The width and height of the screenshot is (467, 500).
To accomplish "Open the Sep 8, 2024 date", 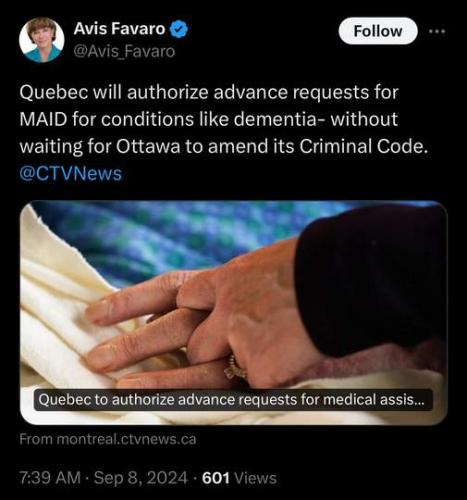I will pos(141,478).
